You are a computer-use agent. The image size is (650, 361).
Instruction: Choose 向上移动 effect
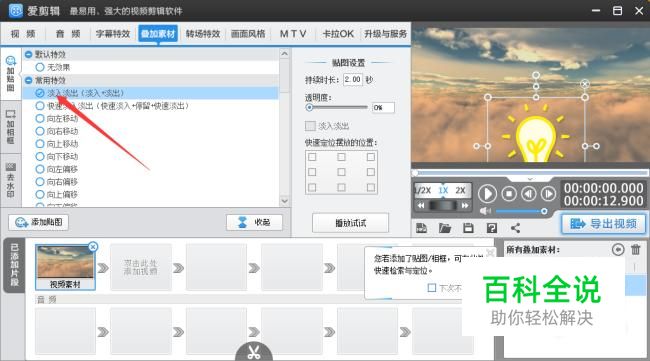pyautogui.click(x=40, y=144)
